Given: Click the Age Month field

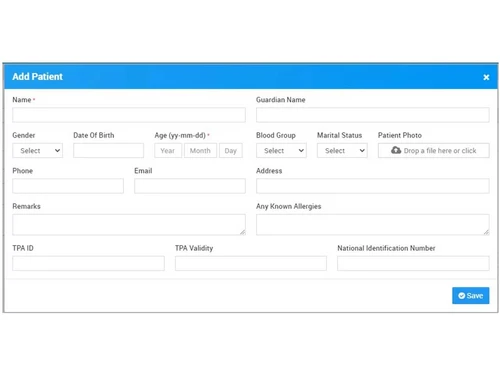Looking at the screenshot, I should tap(200, 150).
